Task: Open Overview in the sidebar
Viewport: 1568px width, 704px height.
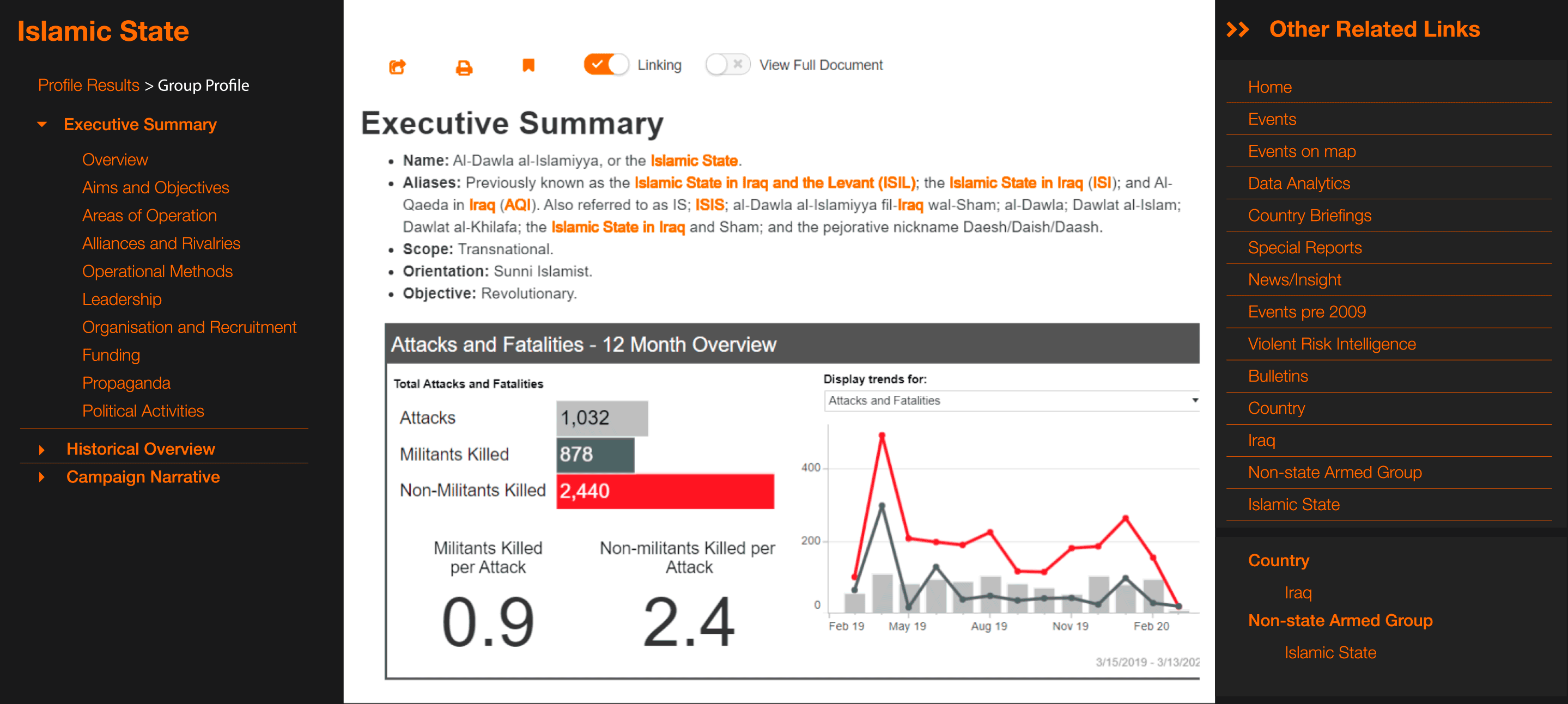Action: (x=115, y=160)
